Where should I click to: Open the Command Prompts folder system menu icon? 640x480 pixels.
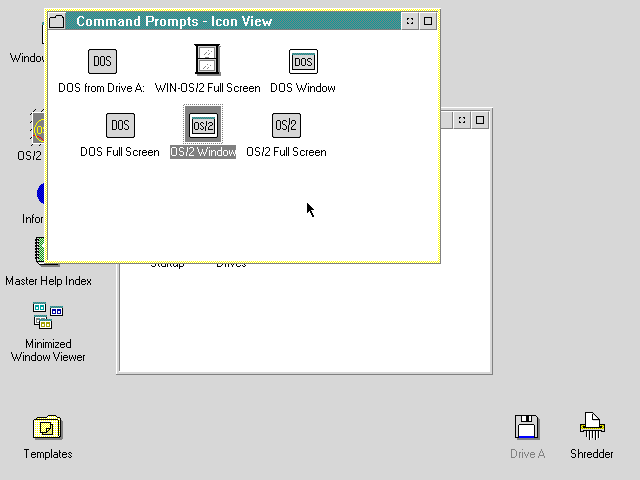(x=57, y=21)
